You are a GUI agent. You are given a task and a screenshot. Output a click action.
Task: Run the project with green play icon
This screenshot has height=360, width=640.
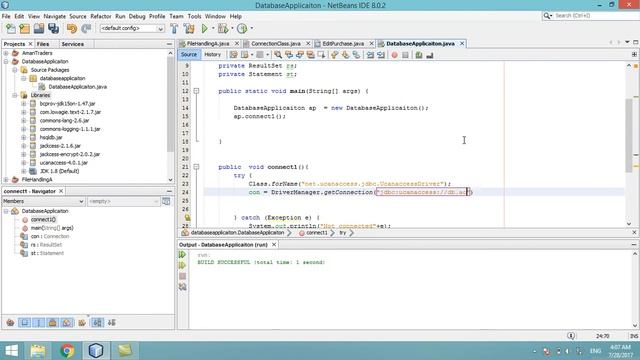click(x=204, y=29)
